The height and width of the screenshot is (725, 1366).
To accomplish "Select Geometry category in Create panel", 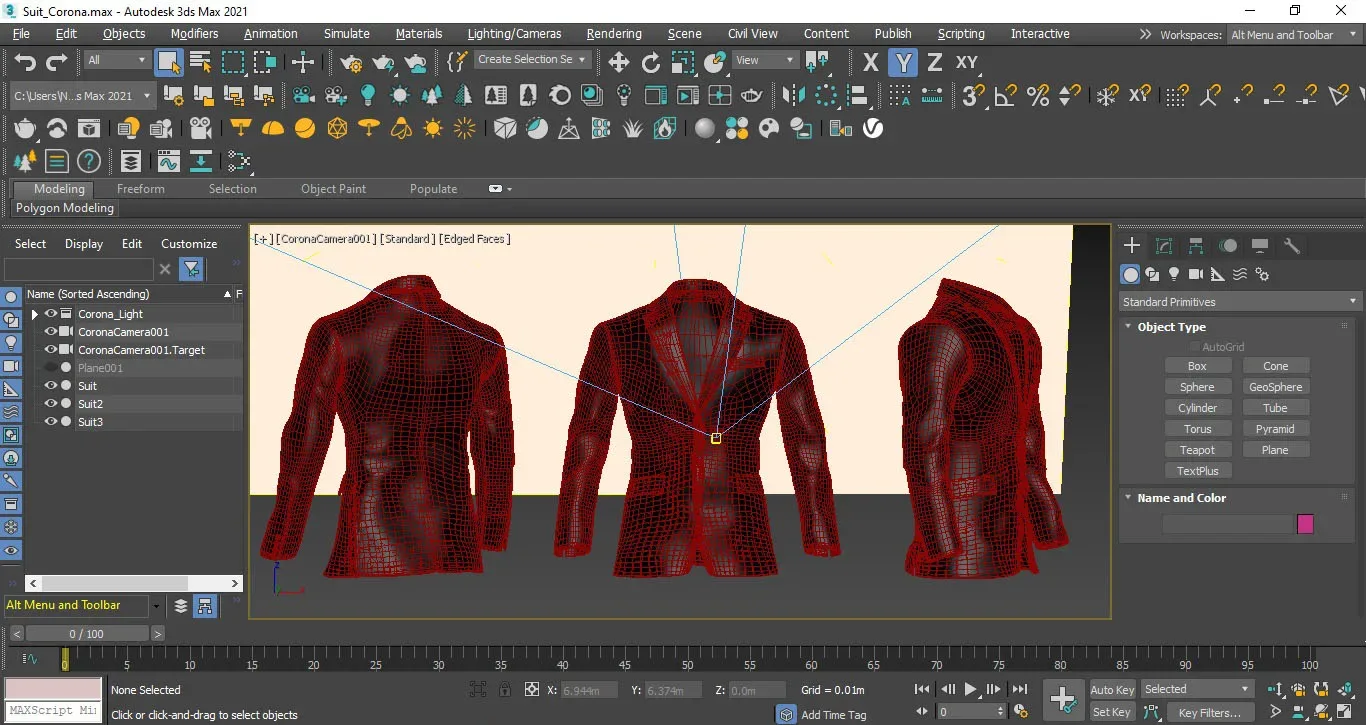I will coord(1130,274).
